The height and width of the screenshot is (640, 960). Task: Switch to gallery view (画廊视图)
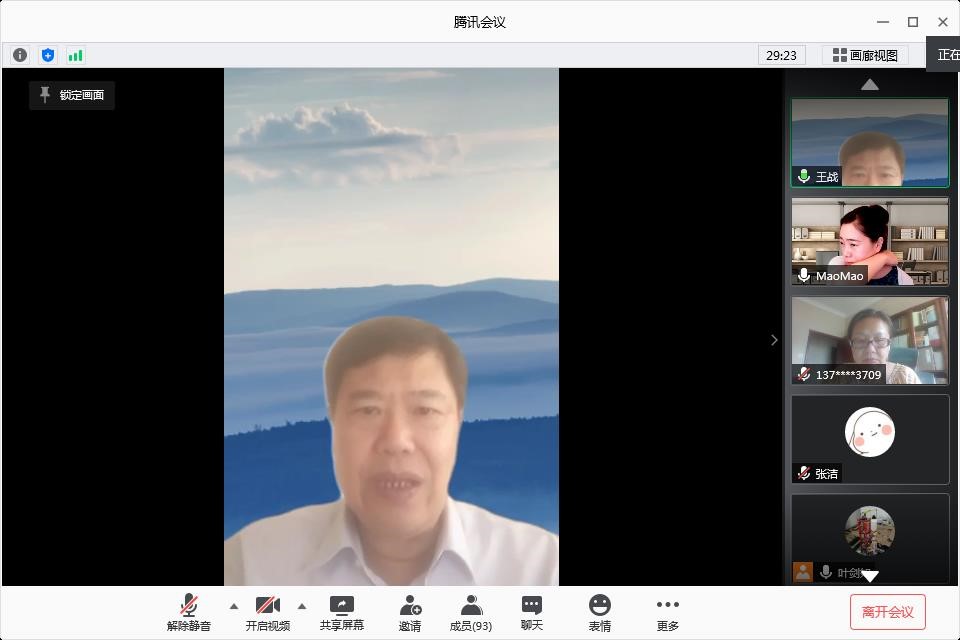(865, 55)
